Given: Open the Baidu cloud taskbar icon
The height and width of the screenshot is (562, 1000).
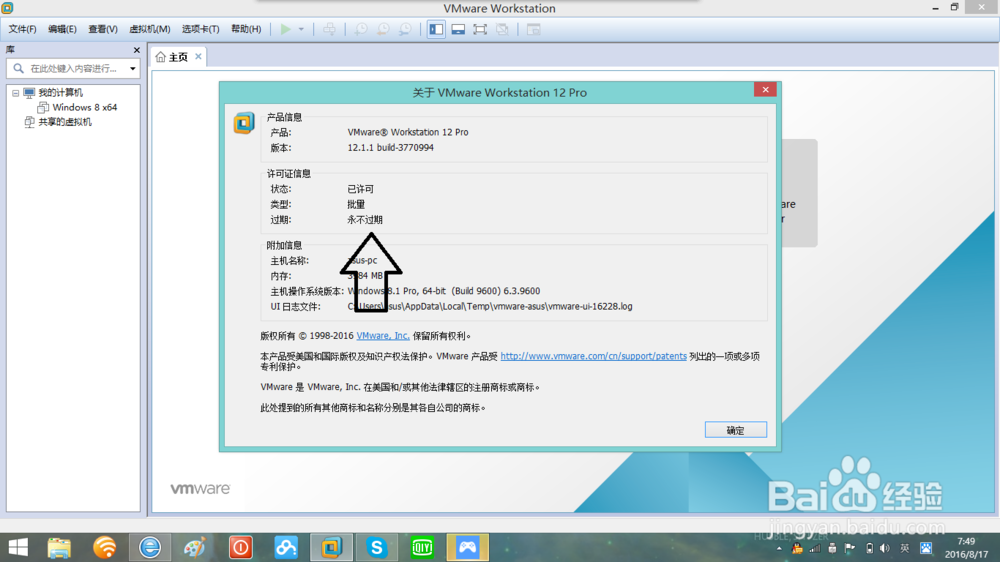Looking at the screenshot, I should (286, 547).
